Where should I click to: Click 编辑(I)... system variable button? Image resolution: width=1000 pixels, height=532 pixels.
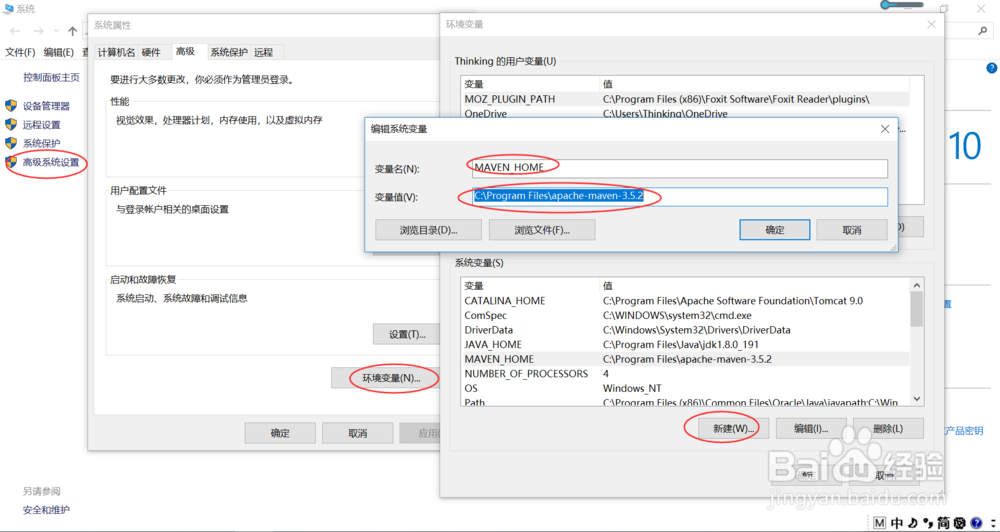(811, 429)
